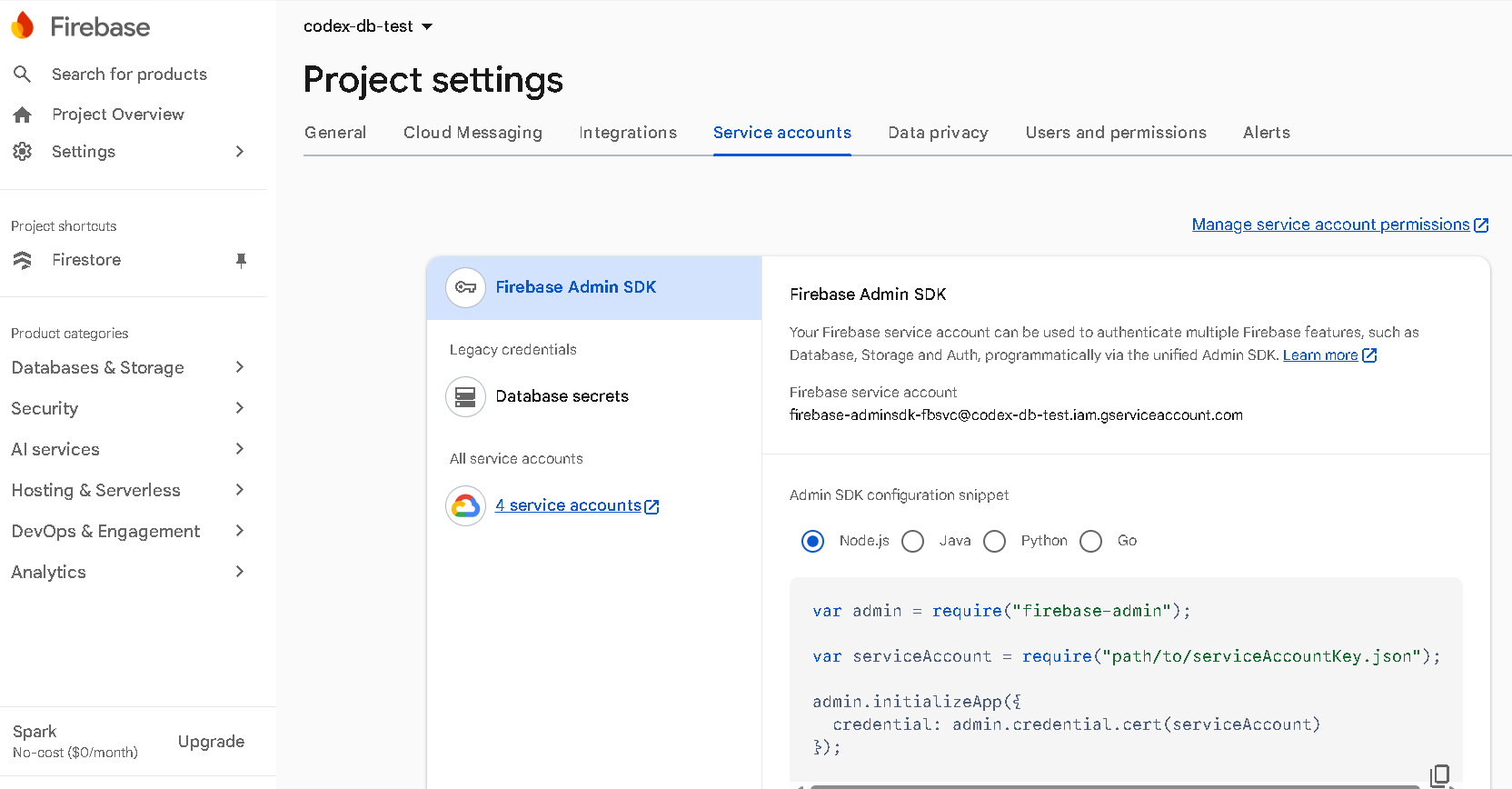Image resolution: width=1512 pixels, height=789 pixels.
Task: Open the 4 service accounts link
Action: click(x=568, y=505)
